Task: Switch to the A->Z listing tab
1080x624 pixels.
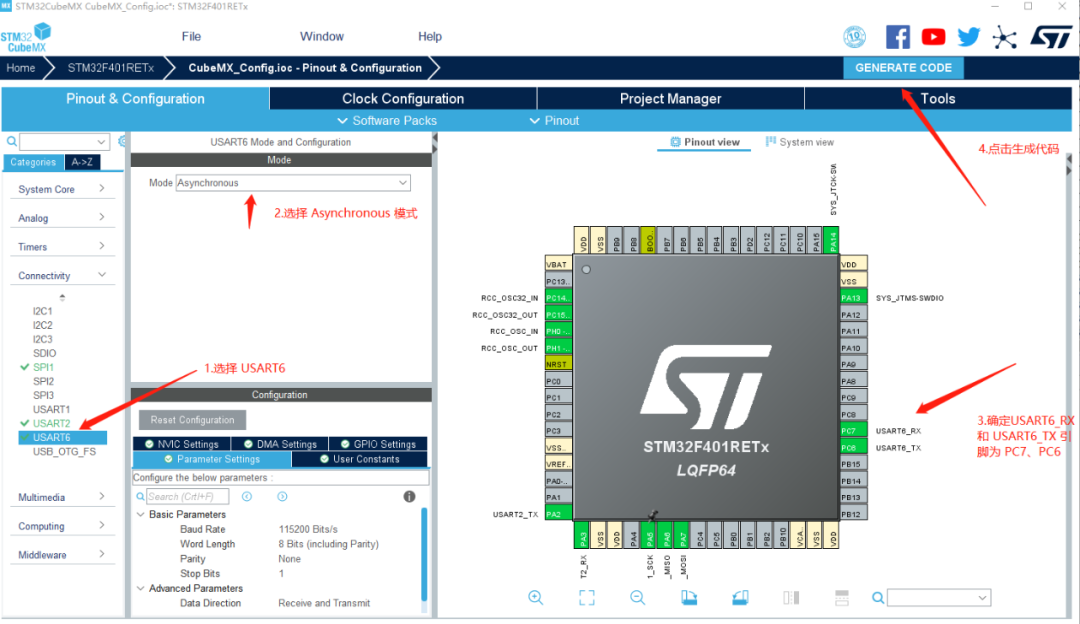Action: 82,162
